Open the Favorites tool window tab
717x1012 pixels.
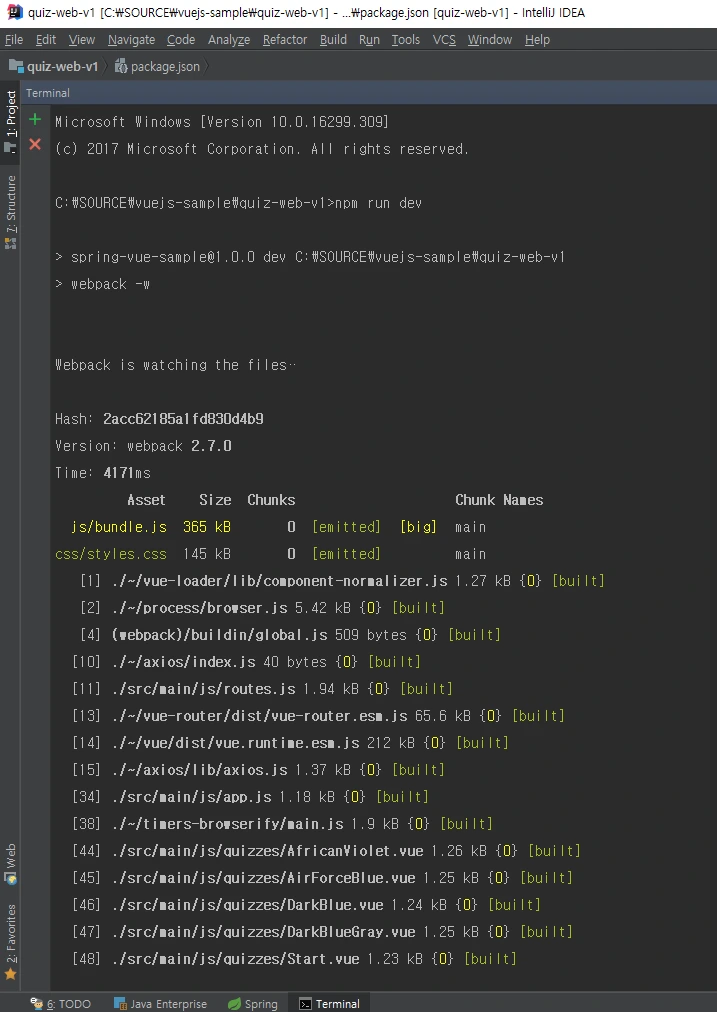pos(10,941)
